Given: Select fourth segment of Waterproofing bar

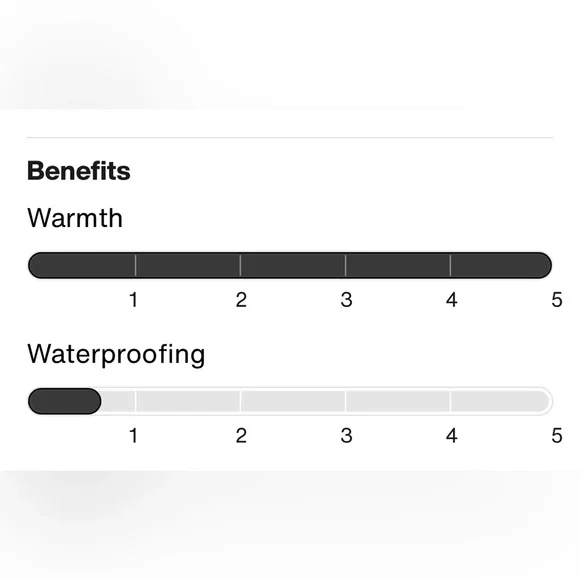Looking at the screenshot, I should [398, 401].
